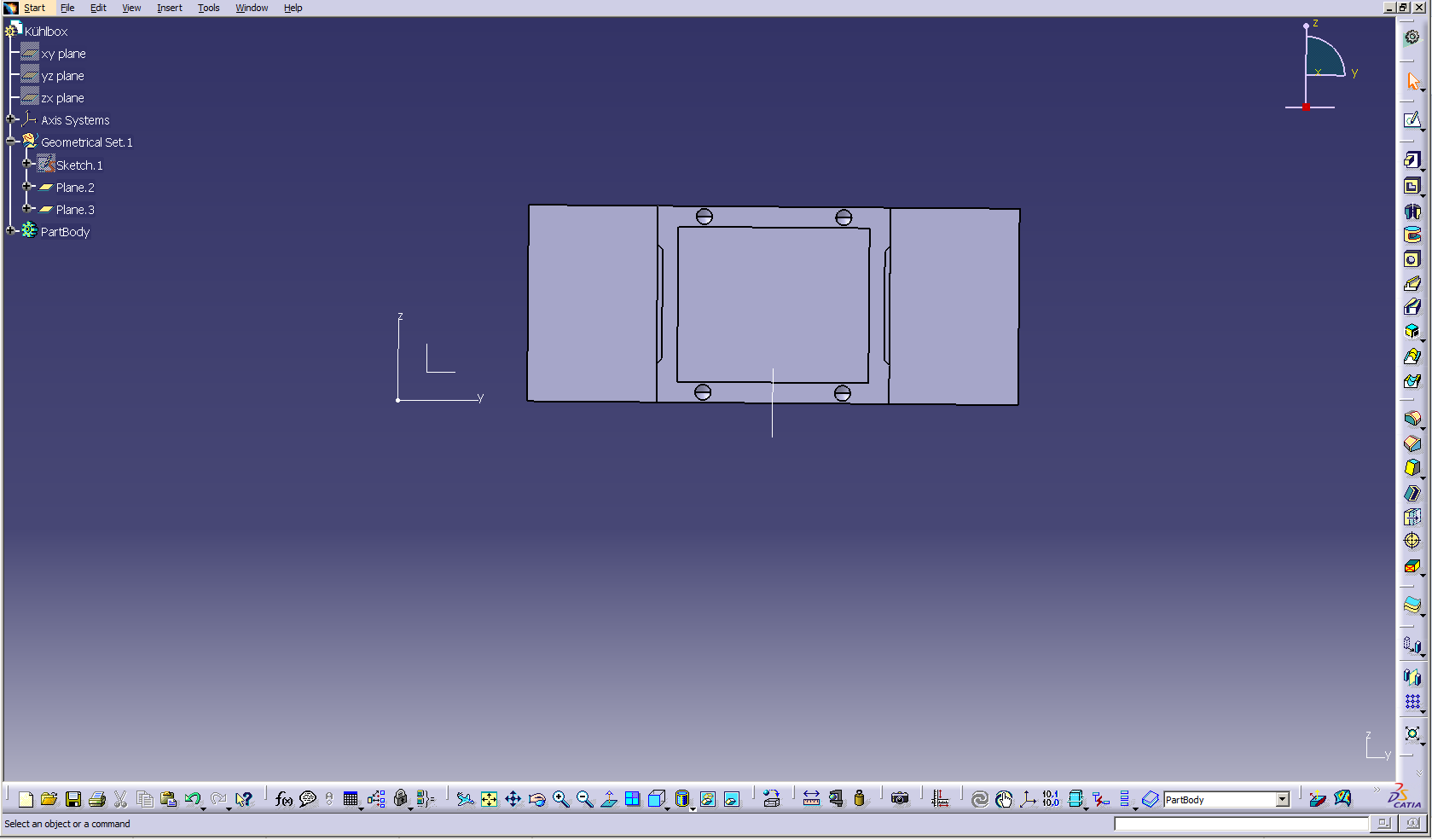Open the Formula f(x) tool
This screenshot has height=840, width=1432.
click(x=283, y=799)
